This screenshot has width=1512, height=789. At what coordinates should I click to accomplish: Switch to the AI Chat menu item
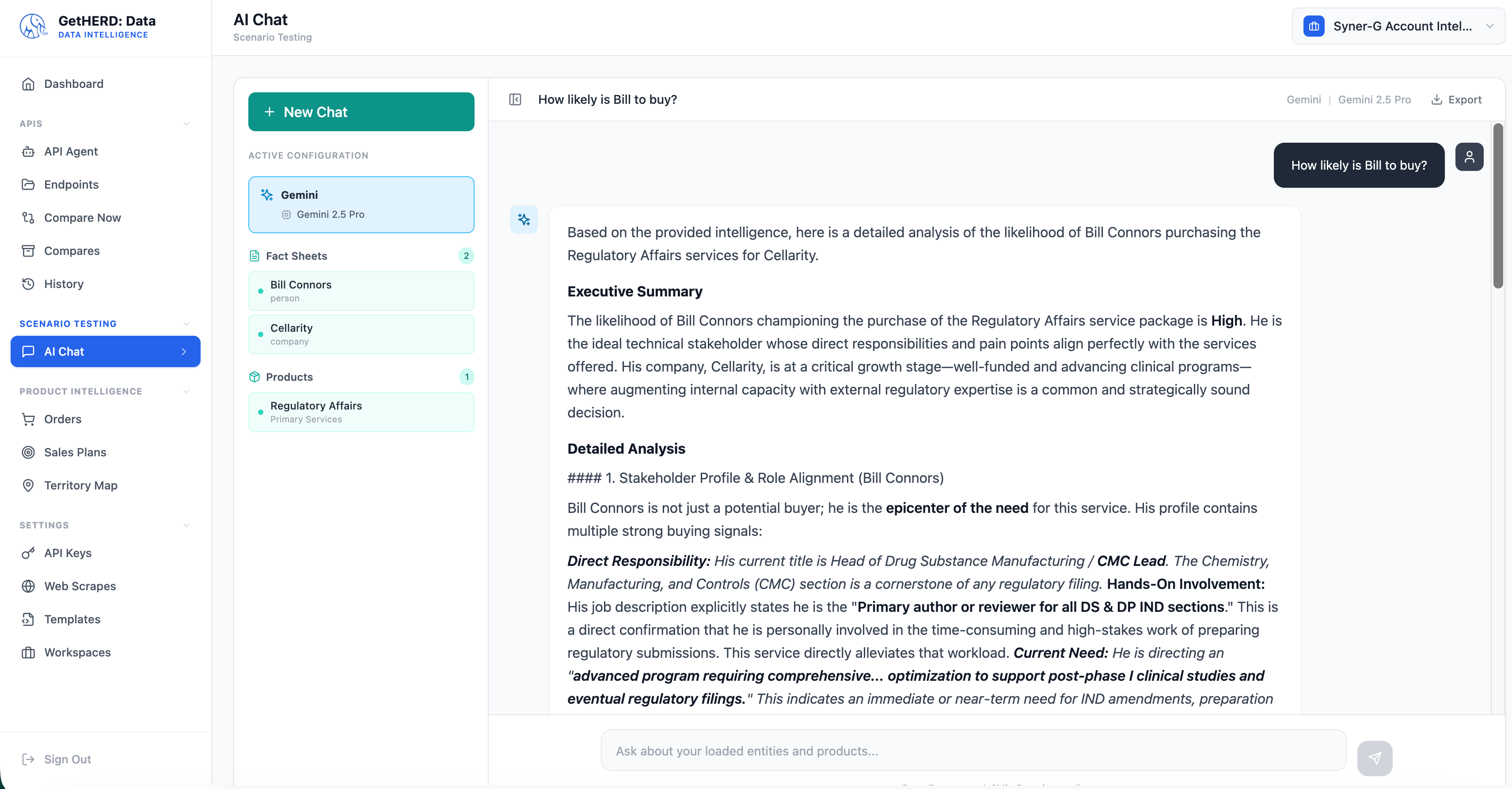pyautogui.click(x=105, y=351)
